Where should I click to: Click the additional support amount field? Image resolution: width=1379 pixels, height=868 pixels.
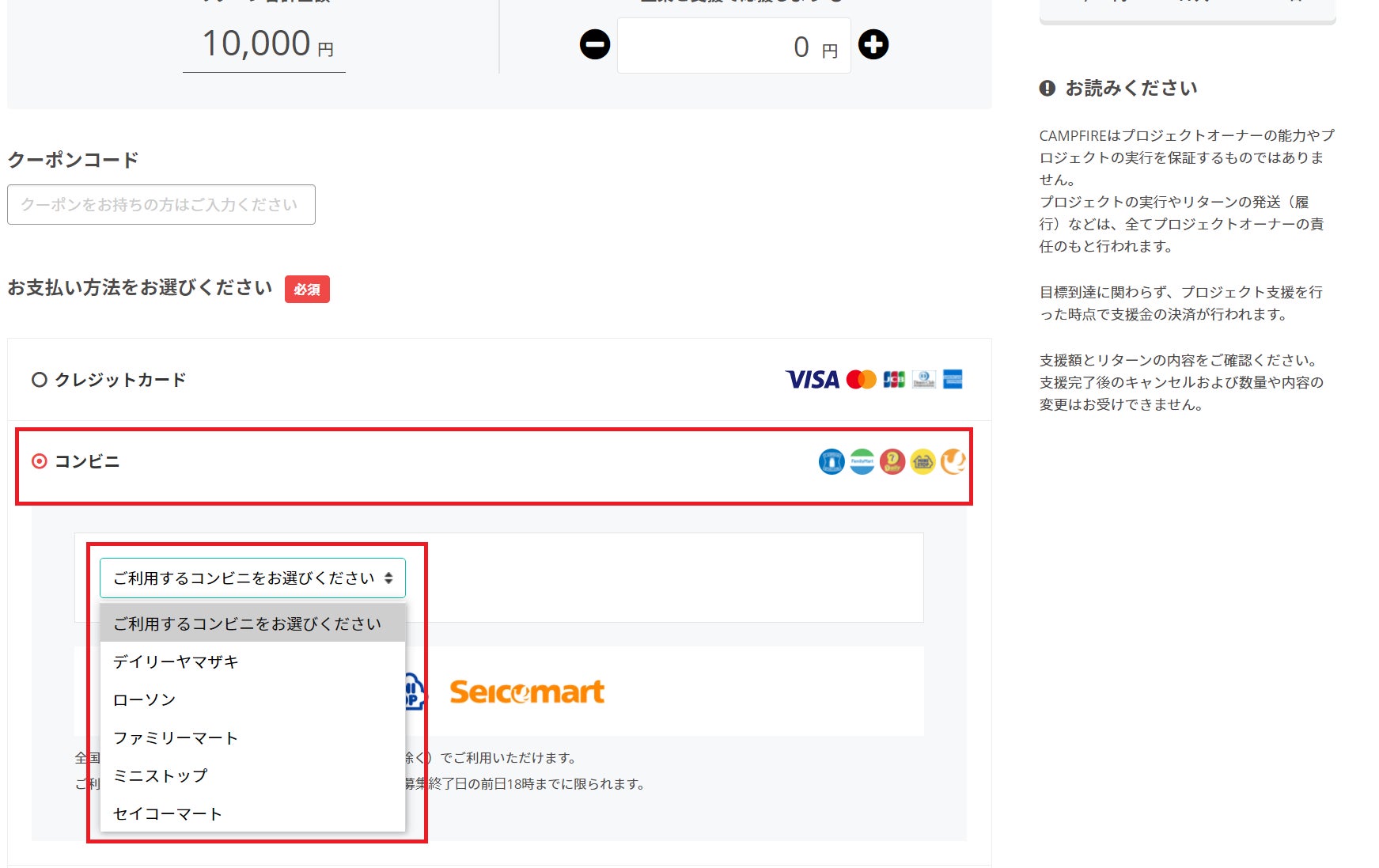(x=733, y=46)
